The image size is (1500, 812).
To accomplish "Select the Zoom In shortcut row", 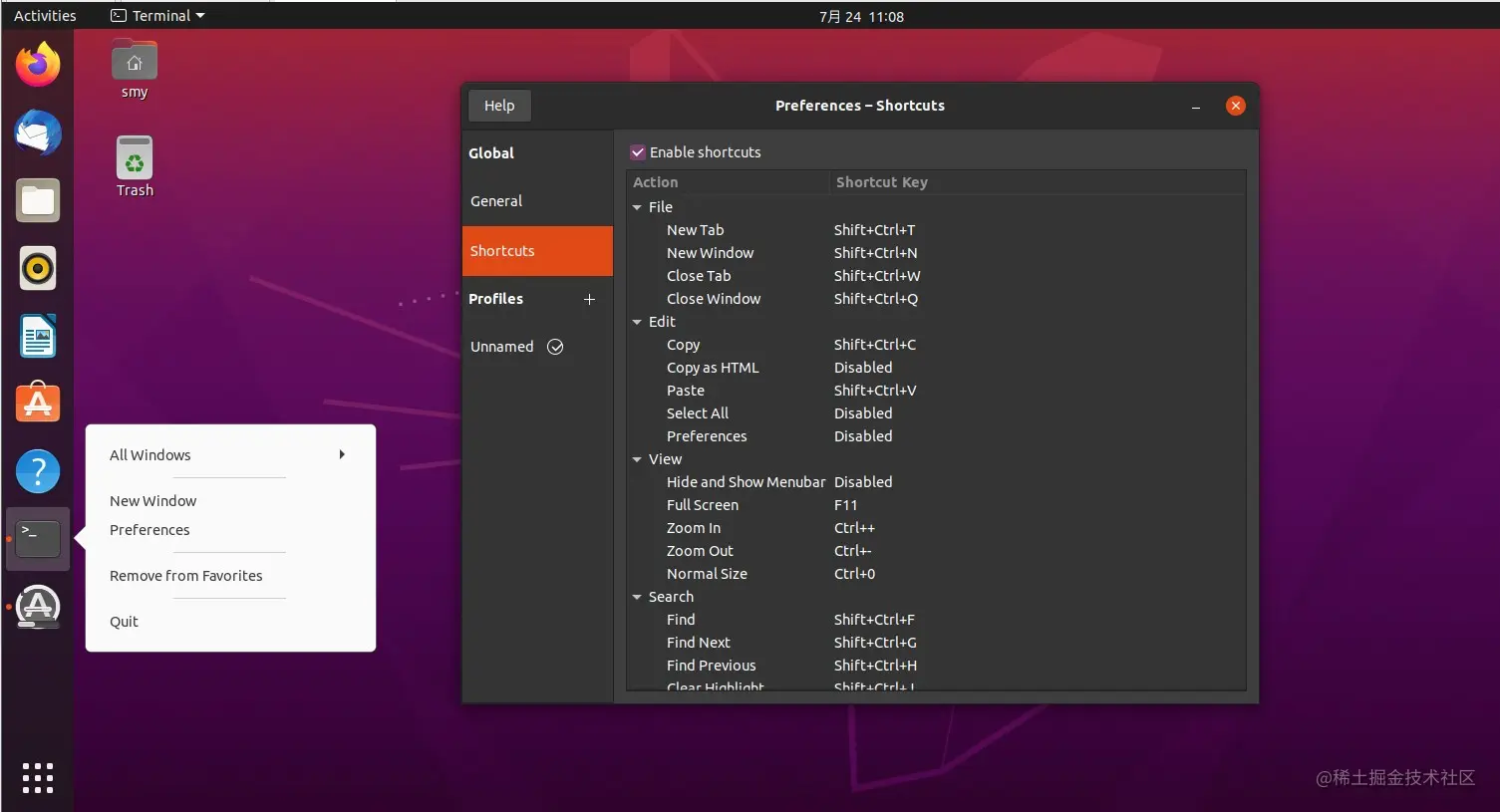I will [936, 528].
